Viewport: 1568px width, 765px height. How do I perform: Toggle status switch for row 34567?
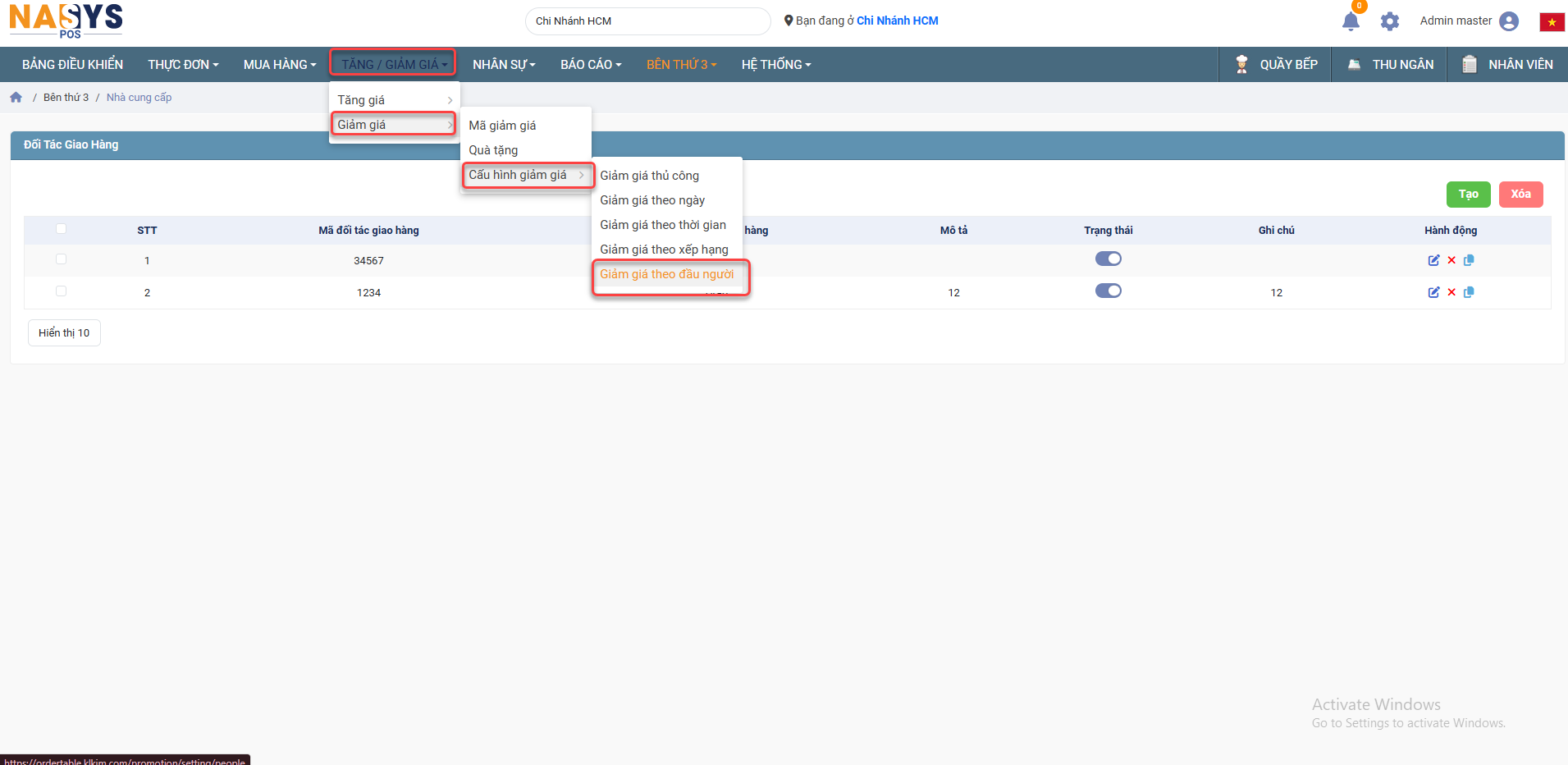(1108, 259)
